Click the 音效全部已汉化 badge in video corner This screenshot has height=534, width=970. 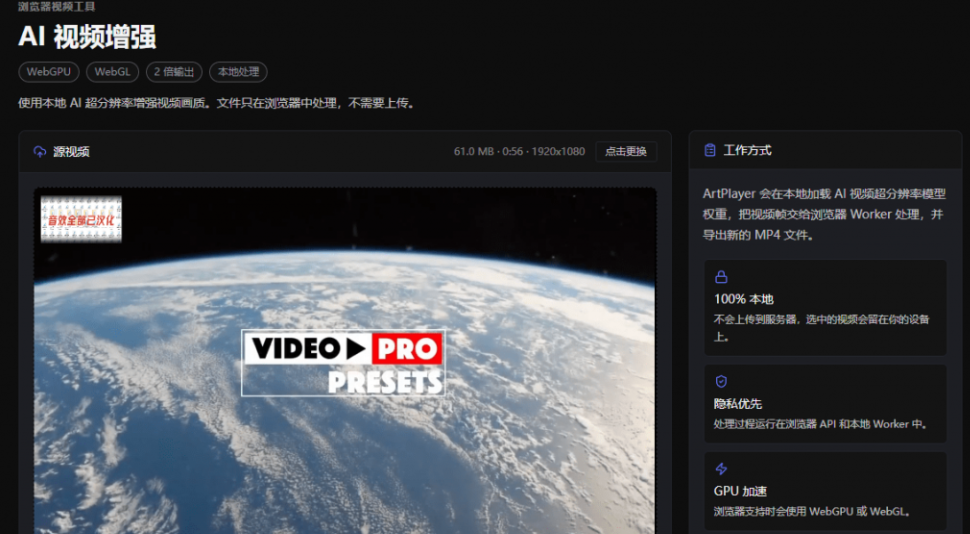[81, 220]
